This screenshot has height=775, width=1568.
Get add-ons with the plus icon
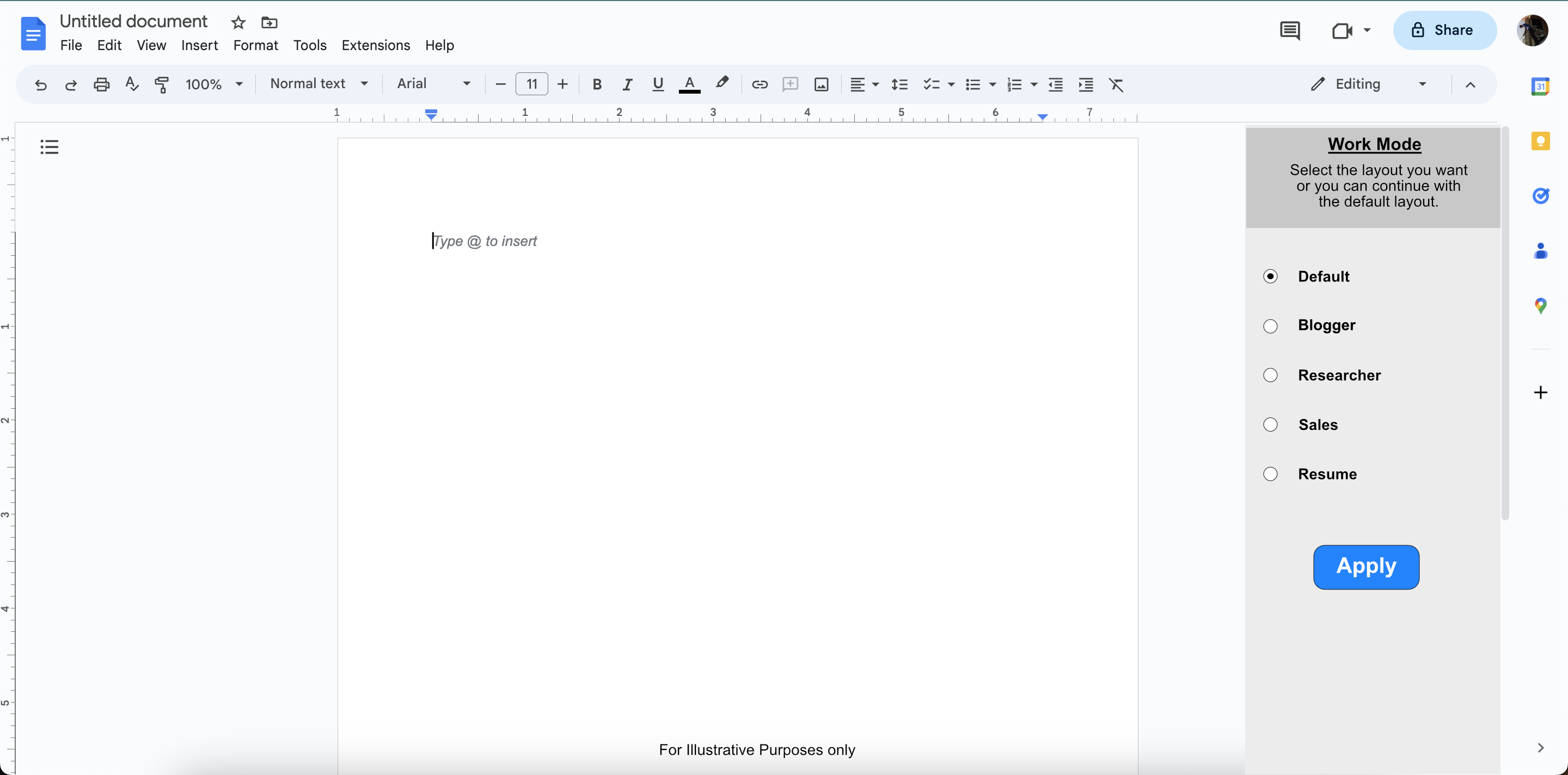(1540, 392)
